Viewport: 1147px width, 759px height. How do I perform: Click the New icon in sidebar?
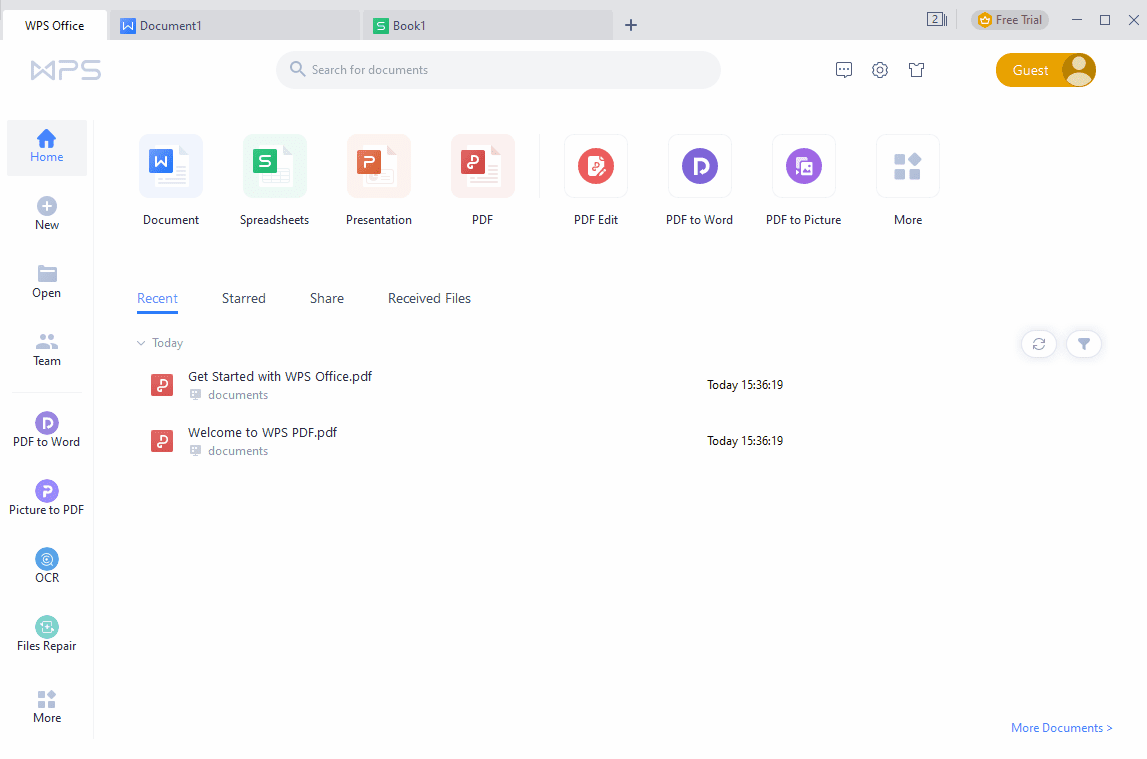pos(47,214)
